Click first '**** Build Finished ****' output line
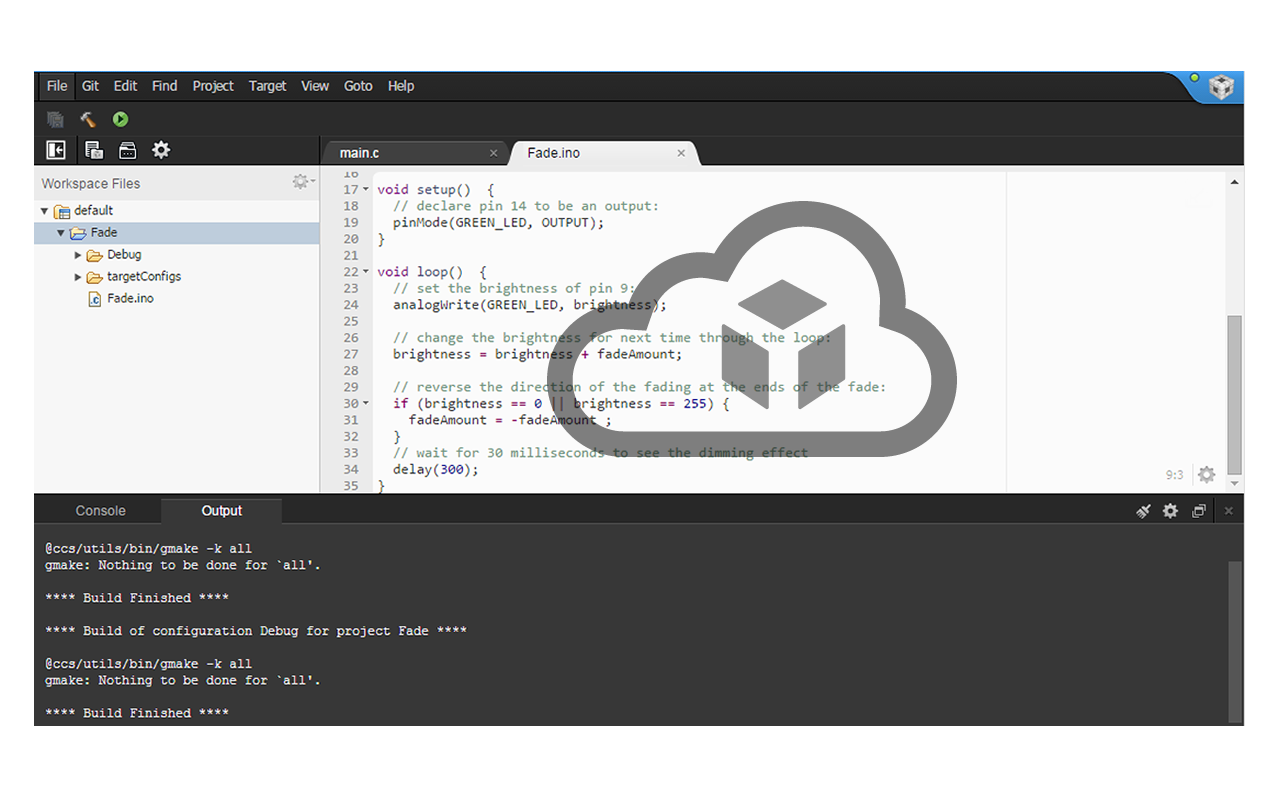 (x=137, y=598)
